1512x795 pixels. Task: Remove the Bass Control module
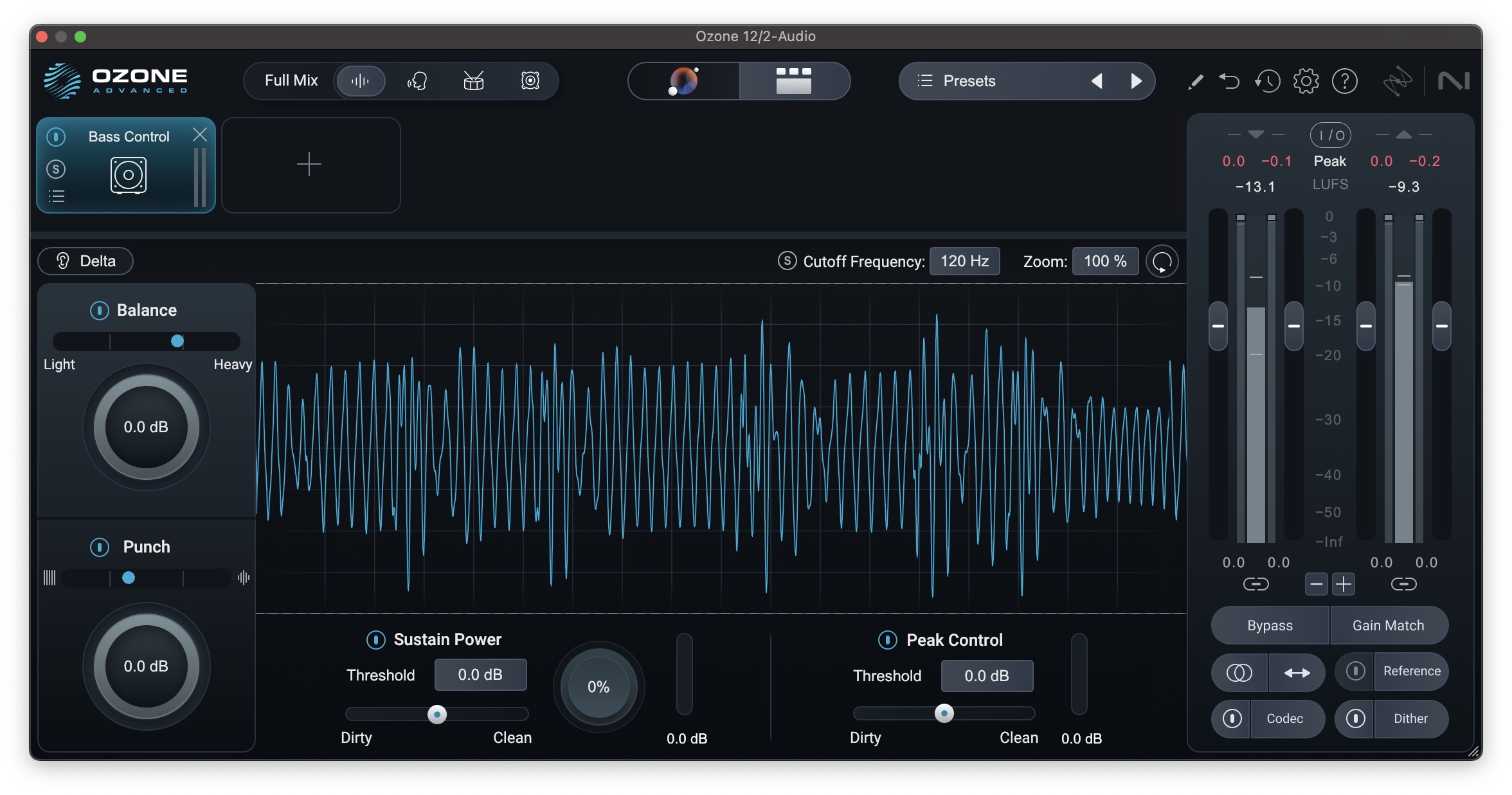200,134
